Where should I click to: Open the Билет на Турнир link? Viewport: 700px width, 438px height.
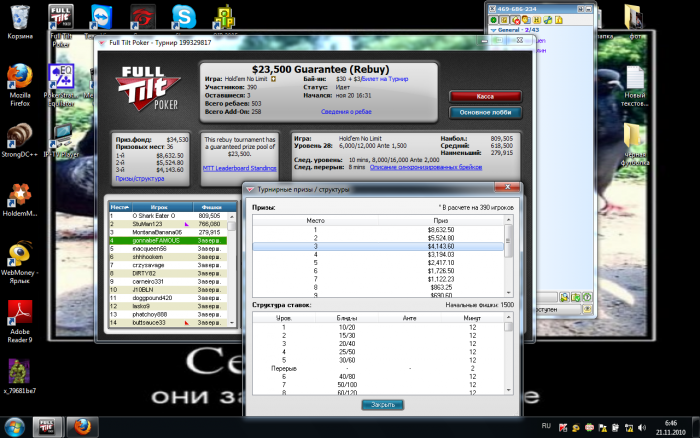coord(384,79)
